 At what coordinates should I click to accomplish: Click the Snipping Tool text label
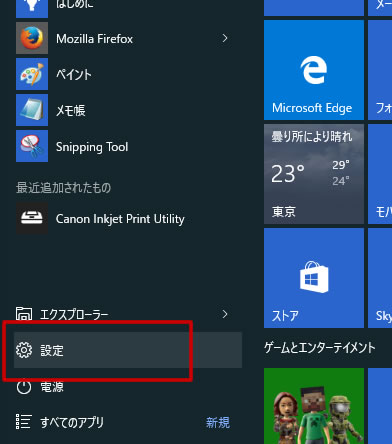[x=92, y=147]
